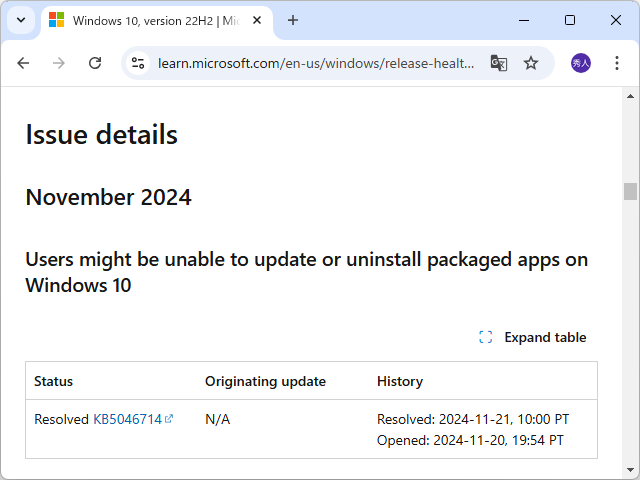Open the Google Translate page icon
640x480 pixels.
click(498, 63)
